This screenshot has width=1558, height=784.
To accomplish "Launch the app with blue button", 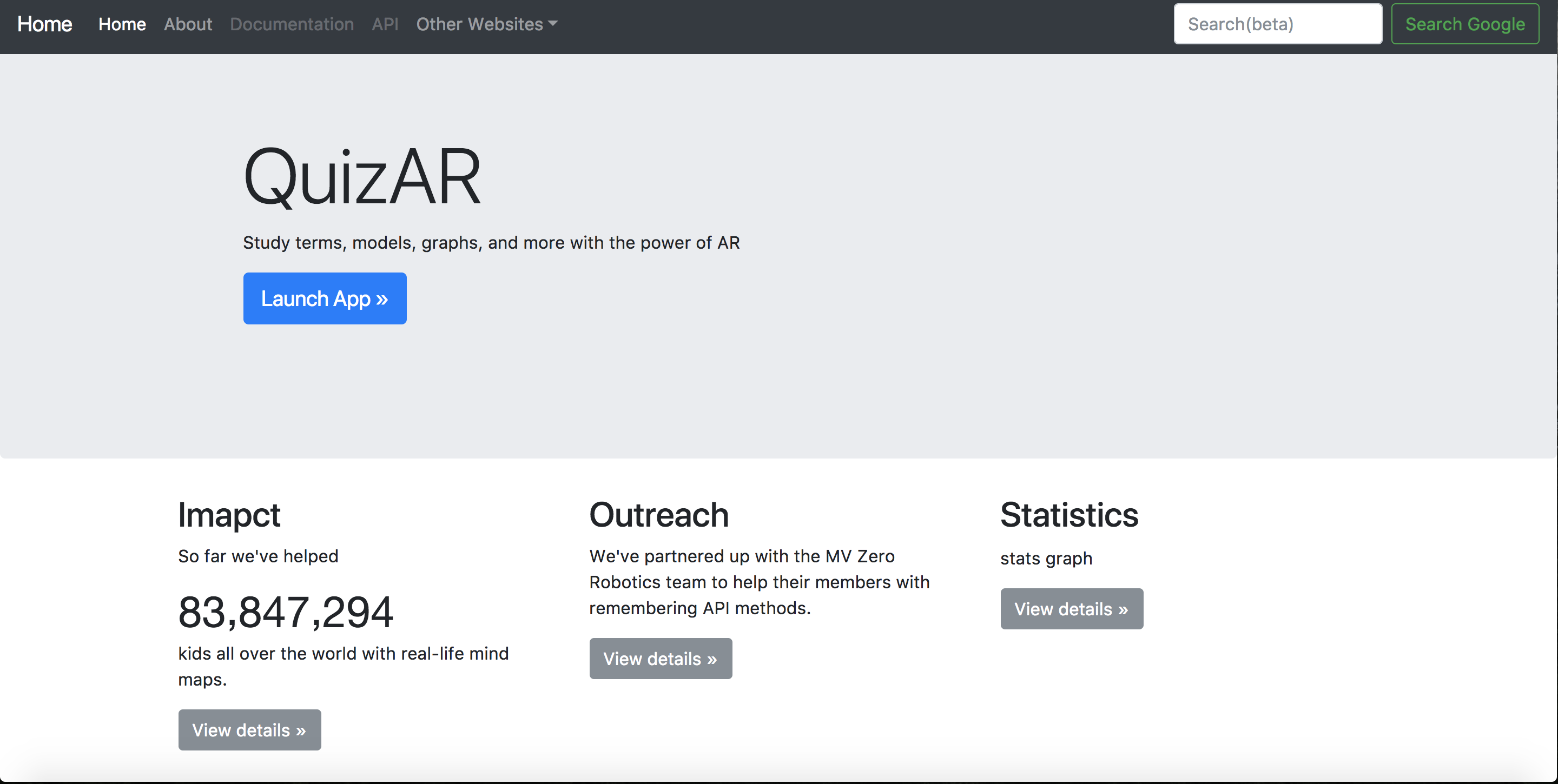I will (325, 298).
